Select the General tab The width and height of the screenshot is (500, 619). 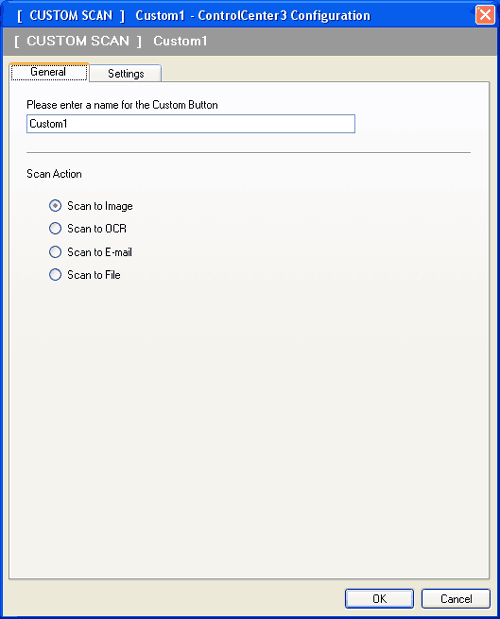tap(49, 72)
